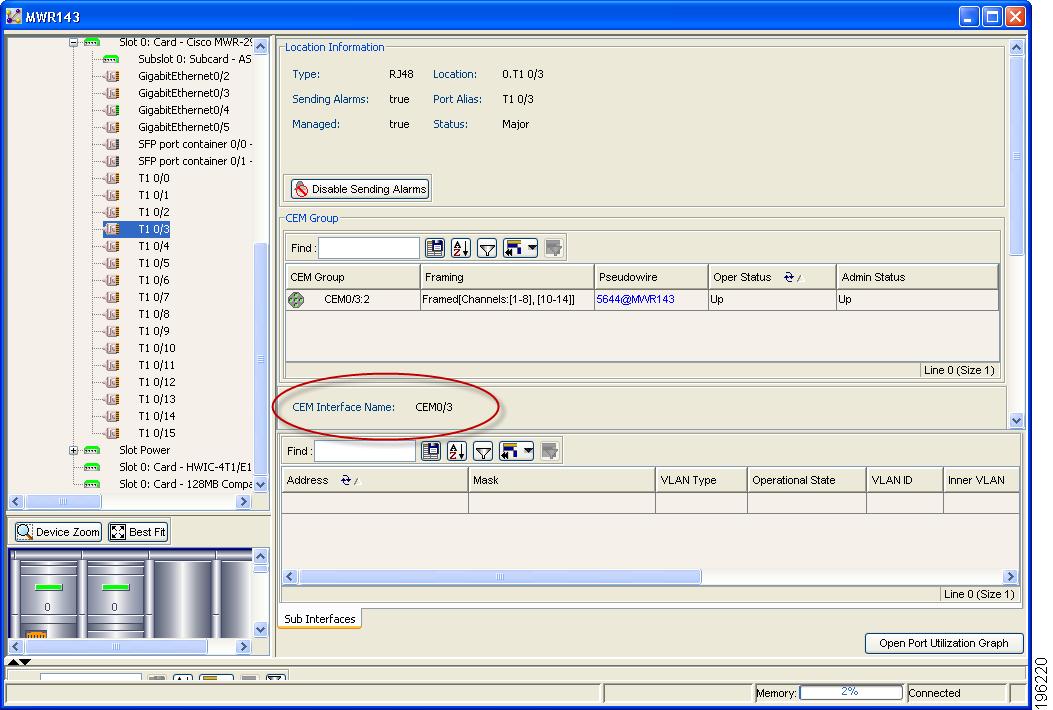Click the up arrow of the properties panel scrollbar
Screen dimensions: 1053x710
click(1016, 48)
